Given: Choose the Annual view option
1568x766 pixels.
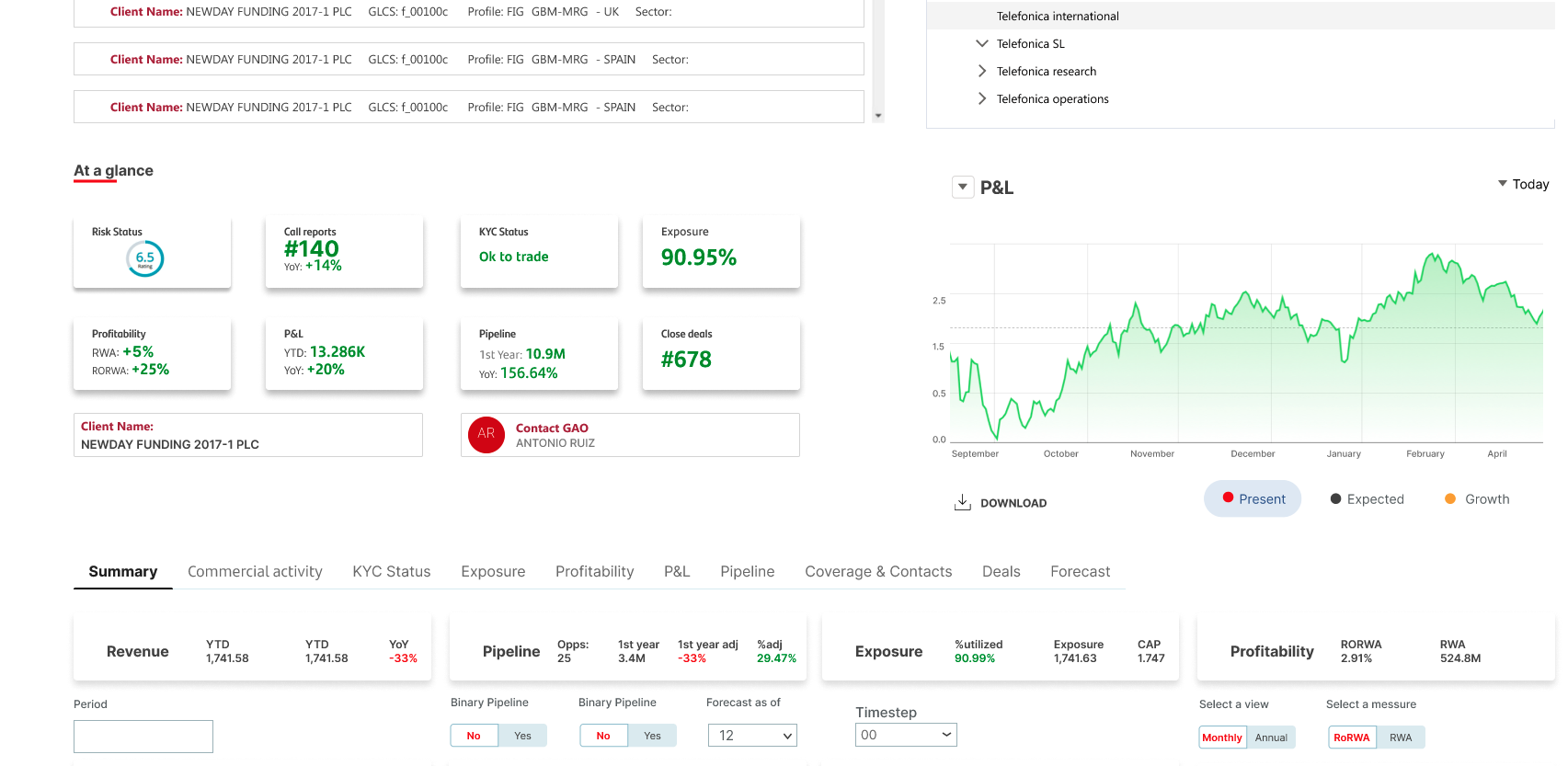Looking at the screenshot, I should tap(1271, 737).
